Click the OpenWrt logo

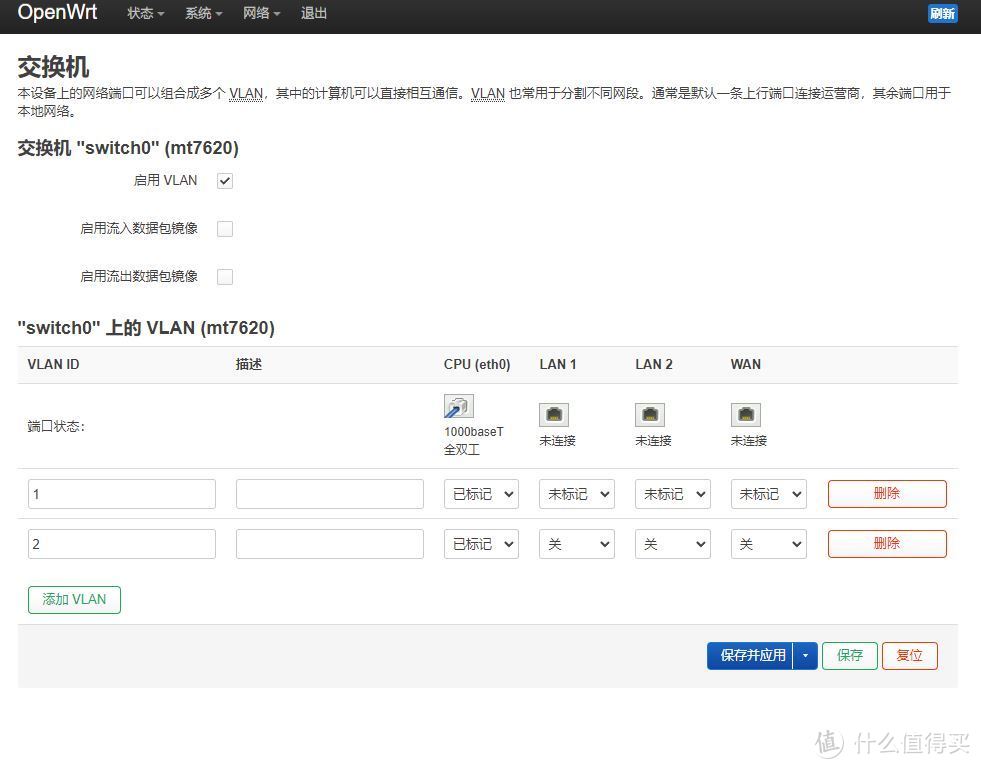click(57, 13)
